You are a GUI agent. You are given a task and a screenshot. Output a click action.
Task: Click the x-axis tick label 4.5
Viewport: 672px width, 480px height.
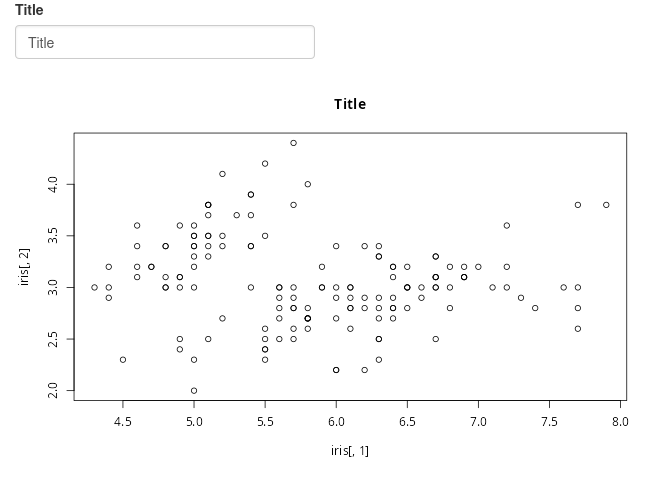pyautogui.click(x=123, y=422)
